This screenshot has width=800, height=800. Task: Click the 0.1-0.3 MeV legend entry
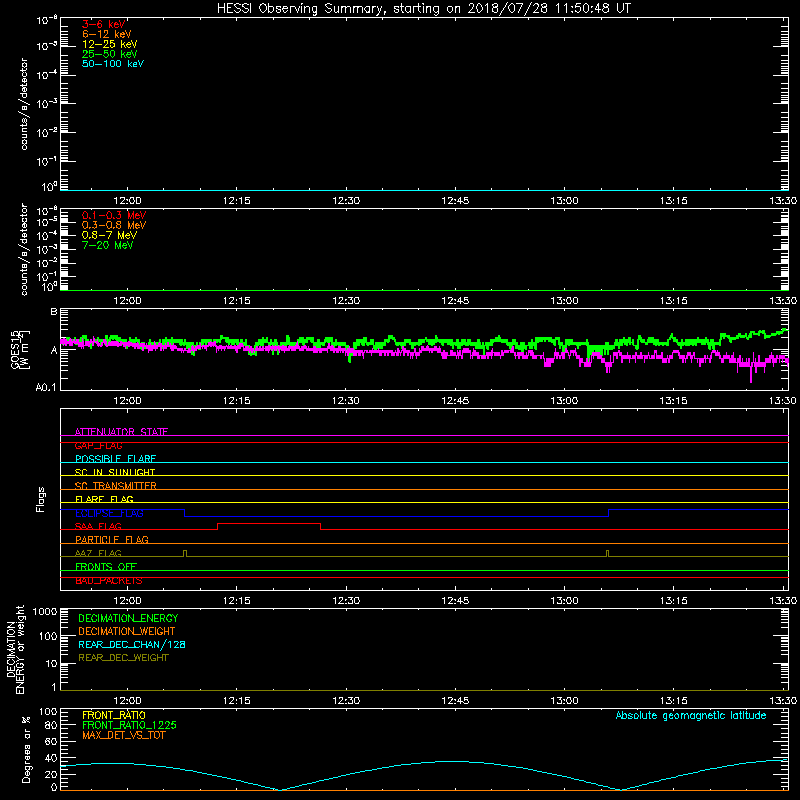pyautogui.click(x=114, y=215)
